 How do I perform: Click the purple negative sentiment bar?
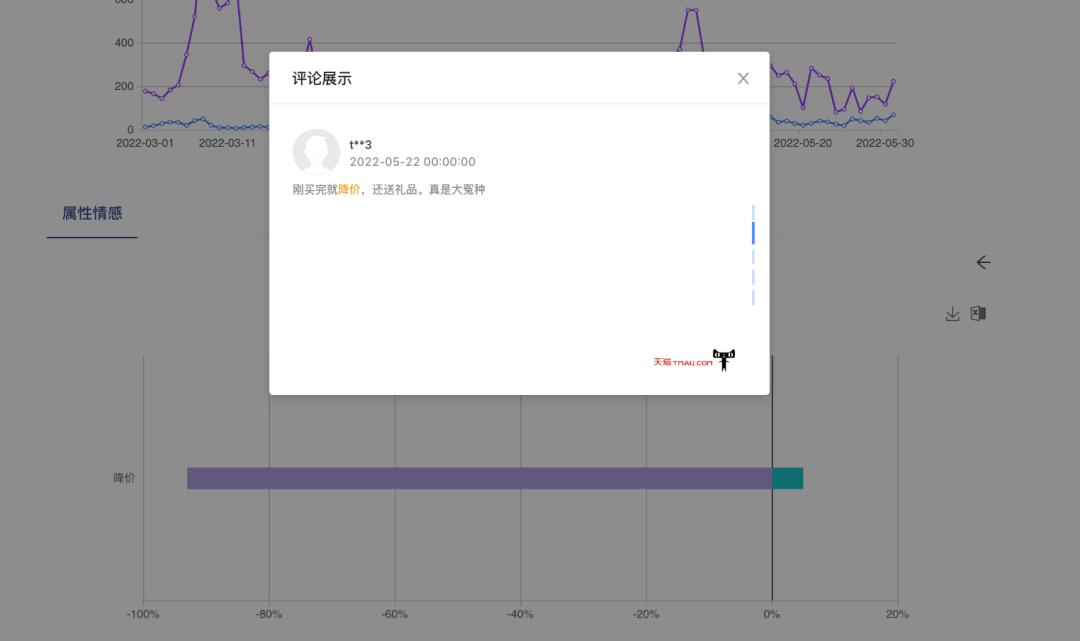[480, 478]
